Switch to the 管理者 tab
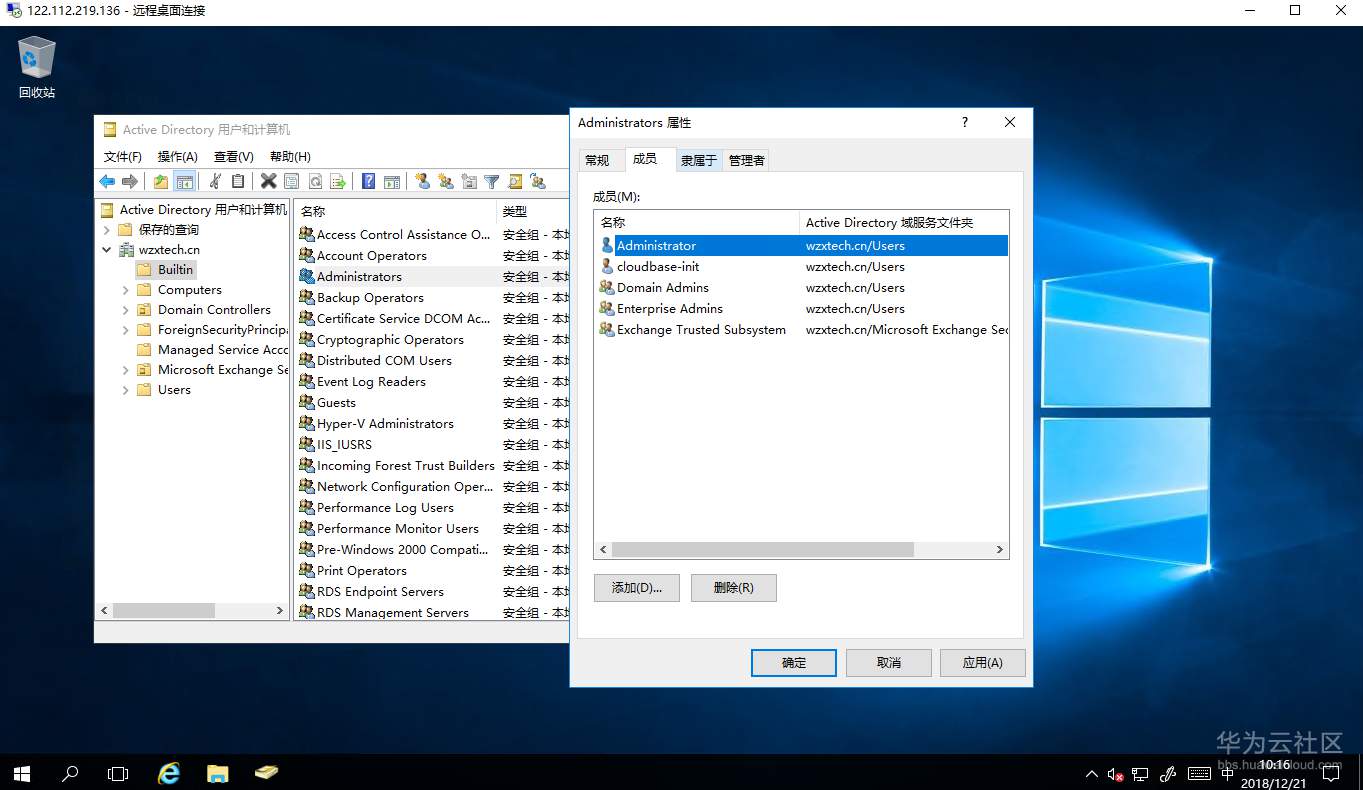Viewport: 1363px width, 790px height. click(746, 160)
